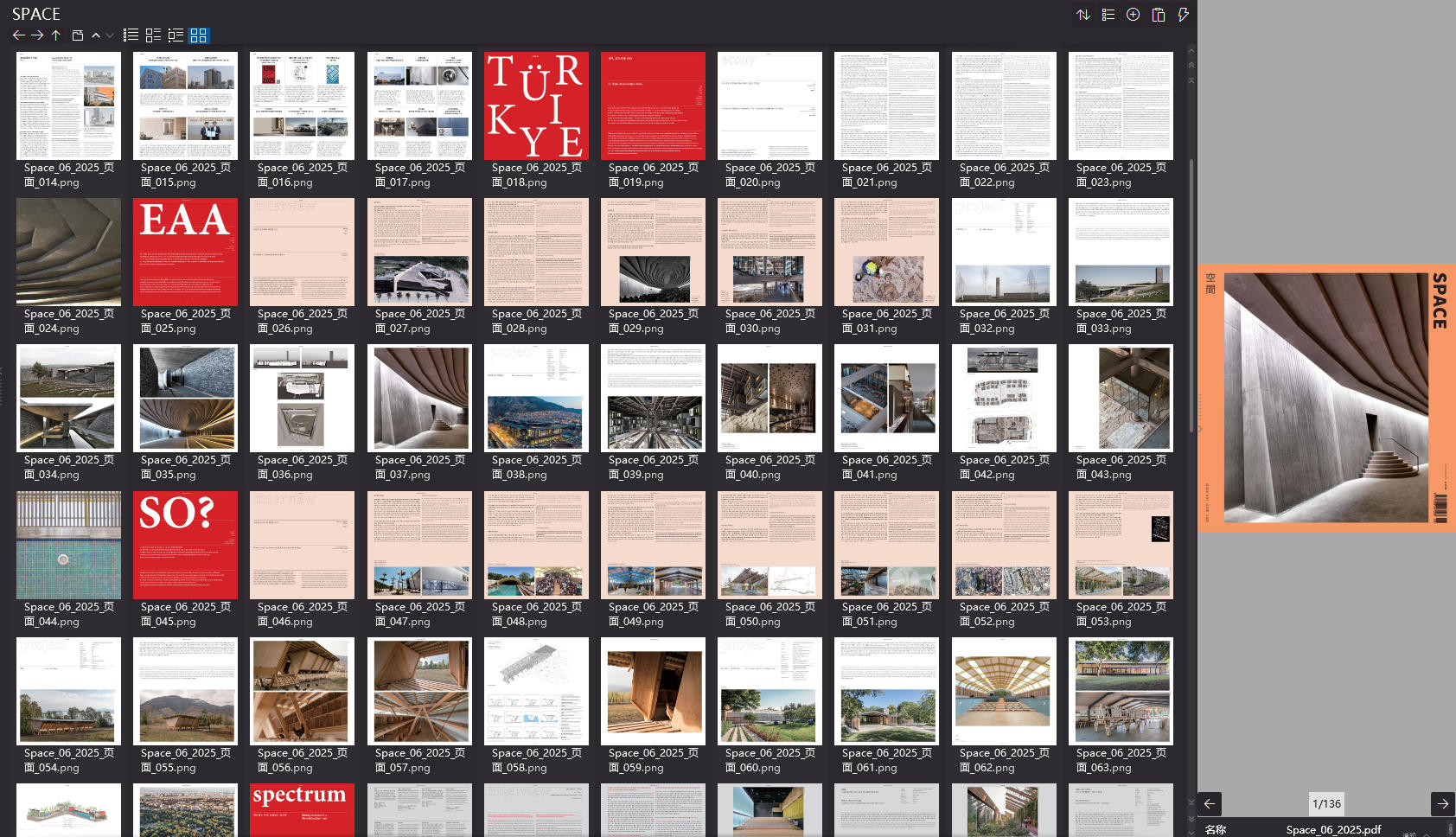Click the new folder icon

(x=78, y=35)
